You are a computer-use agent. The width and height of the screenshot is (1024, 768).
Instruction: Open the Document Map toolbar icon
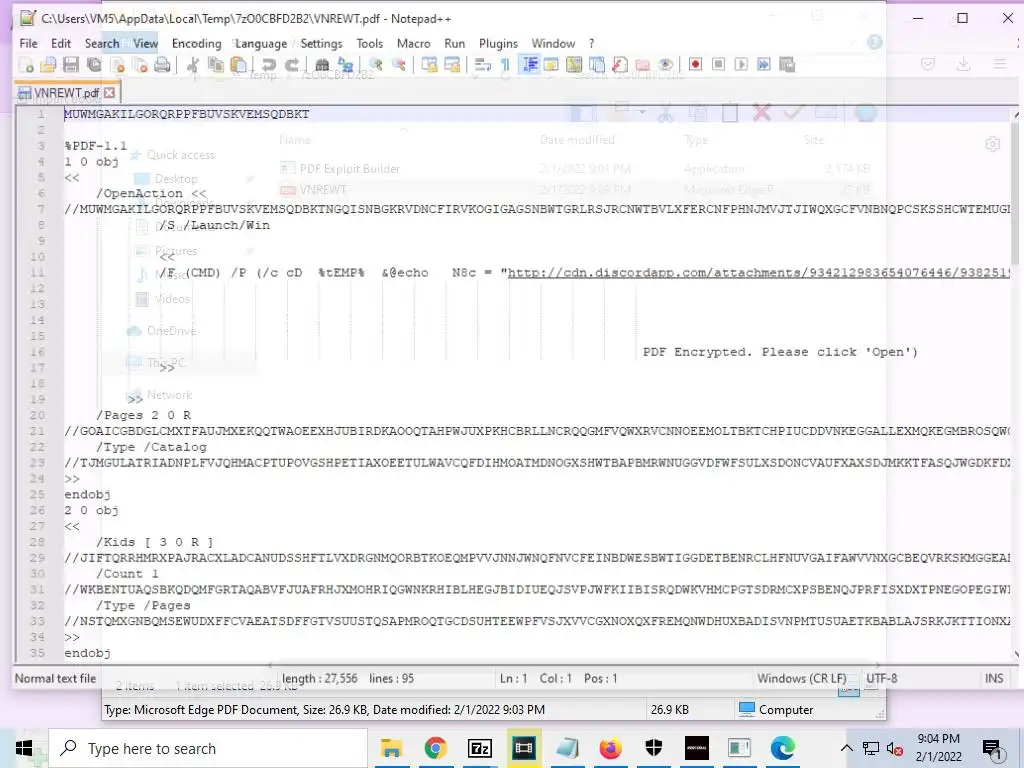tap(574, 65)
